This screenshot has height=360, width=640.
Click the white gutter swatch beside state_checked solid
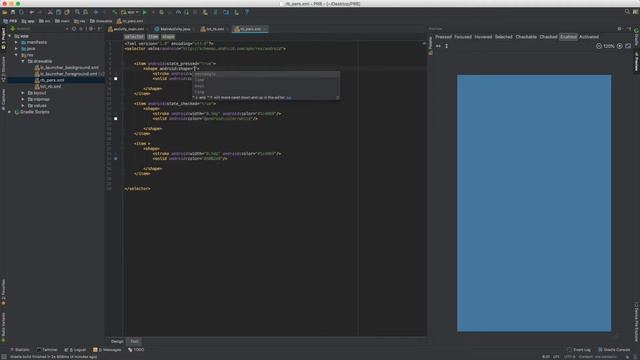(x=116, y=118)
